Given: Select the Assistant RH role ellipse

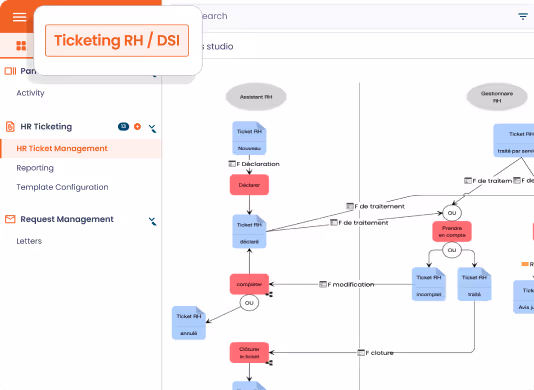Looking at the screenshot, I should (256, 97).
